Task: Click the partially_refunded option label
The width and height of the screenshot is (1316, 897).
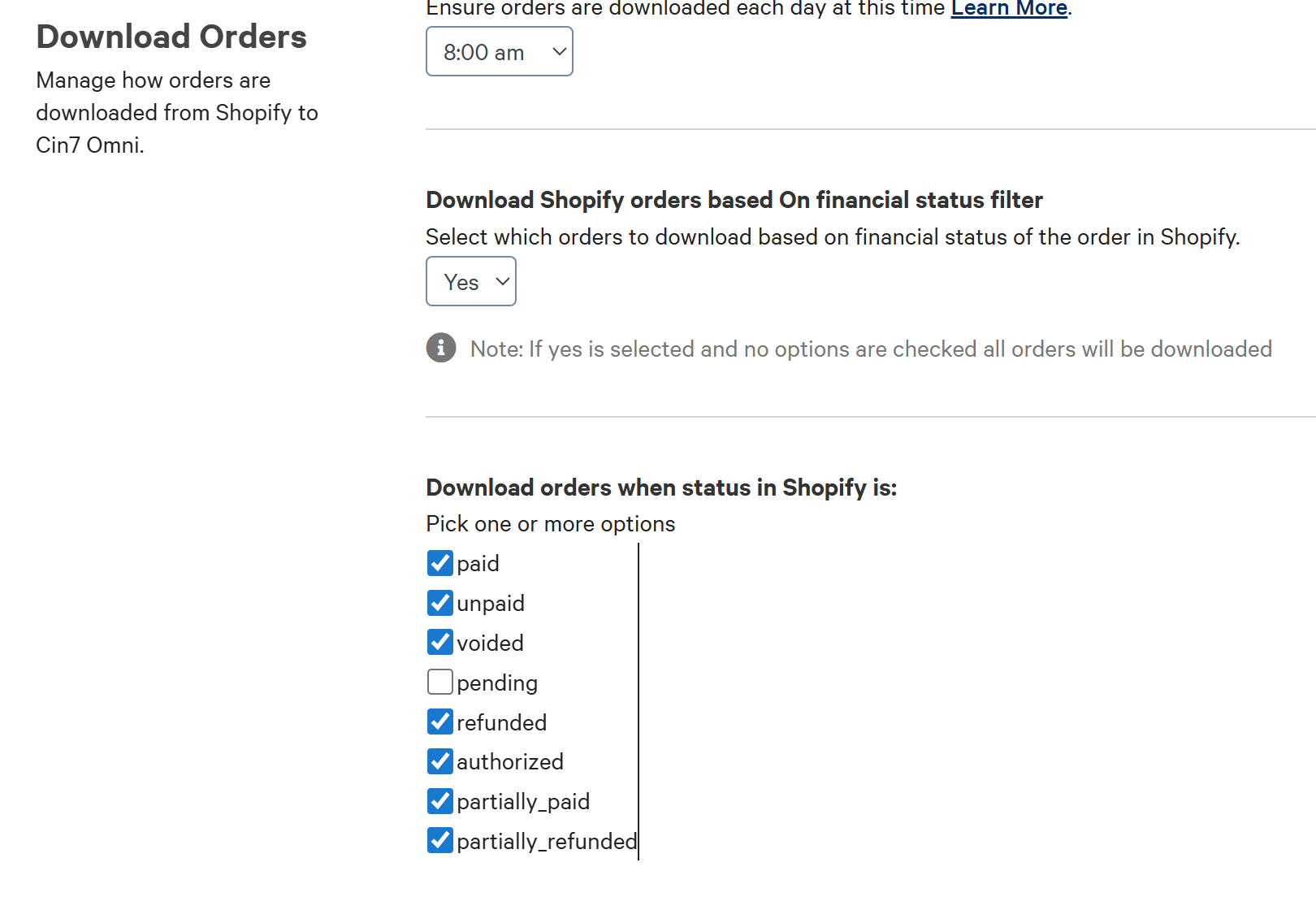Action: click(x=547, y=842)
